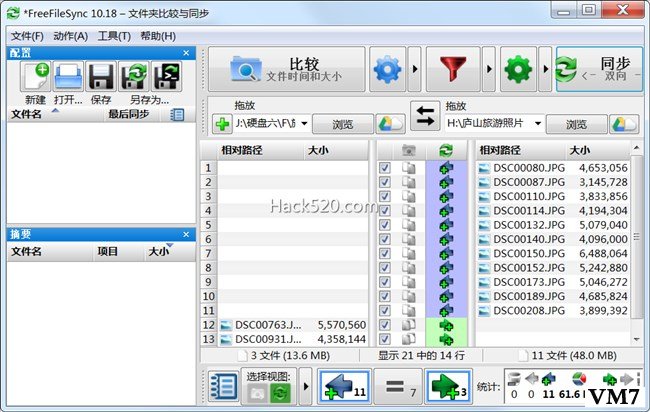Click the category icon in row 4
Image resolution: width=650 pixels, height=412 pixels.
(x=408, y=211)
